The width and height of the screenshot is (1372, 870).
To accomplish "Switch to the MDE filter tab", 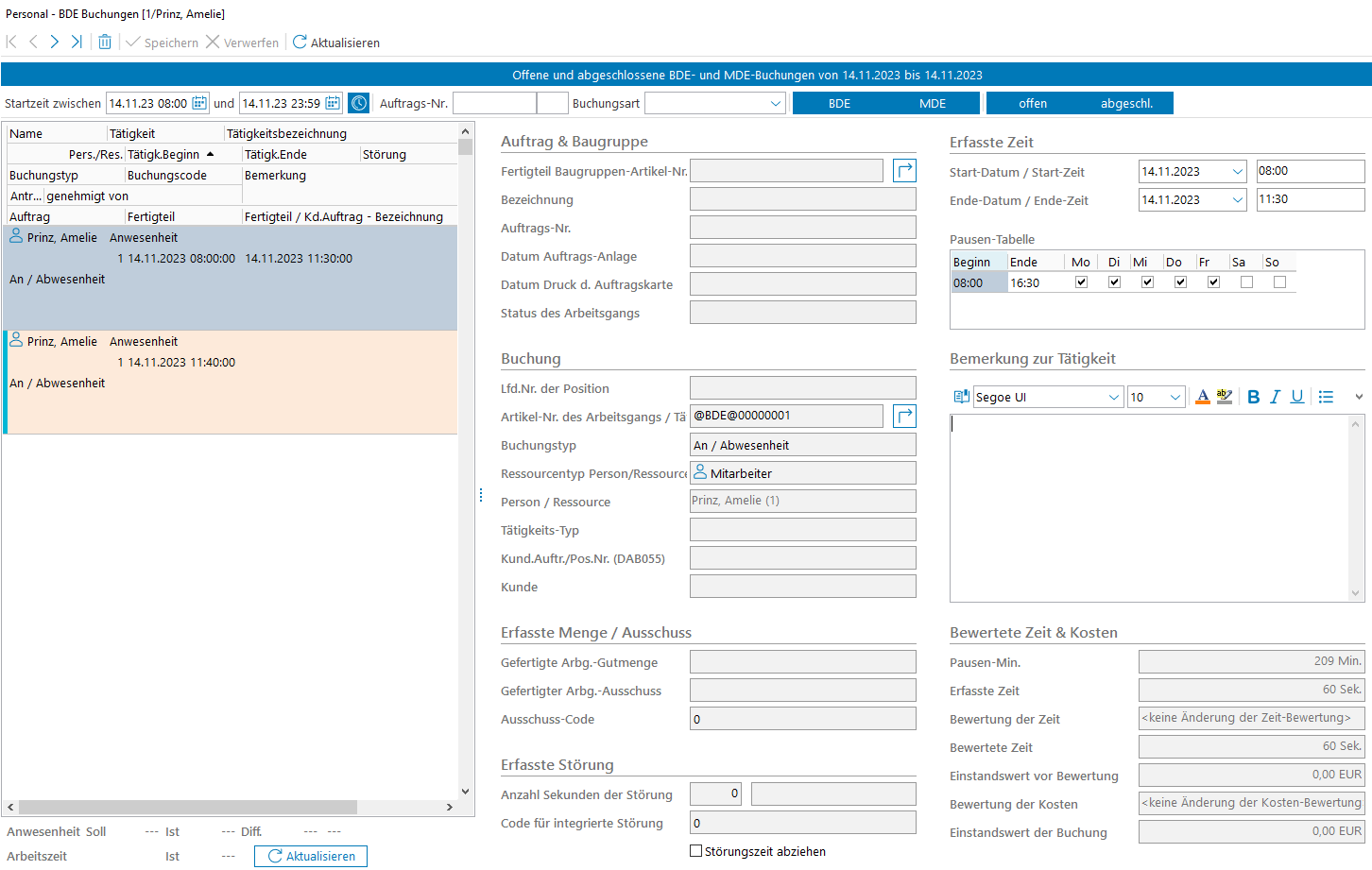I will point(932,103).
